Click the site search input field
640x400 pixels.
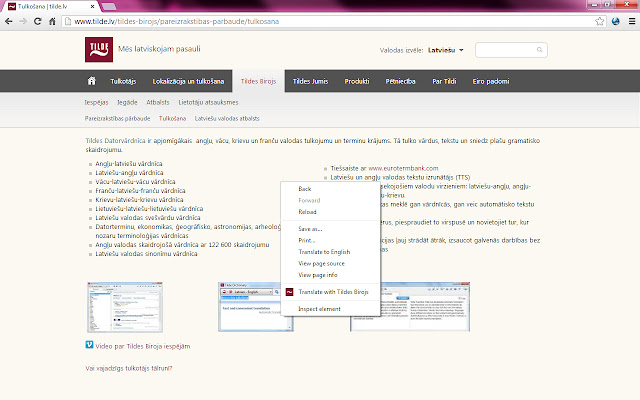pos(511,50)
